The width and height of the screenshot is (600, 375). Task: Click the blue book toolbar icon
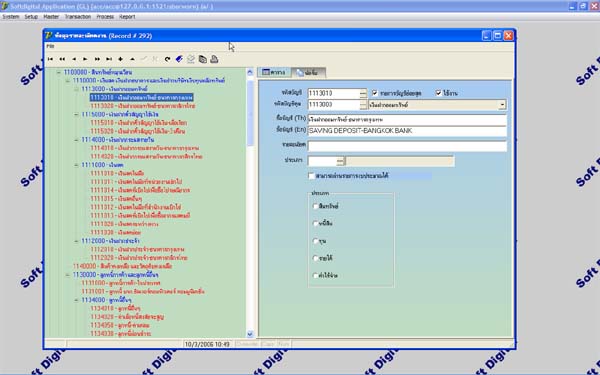[x=179, y=59]
